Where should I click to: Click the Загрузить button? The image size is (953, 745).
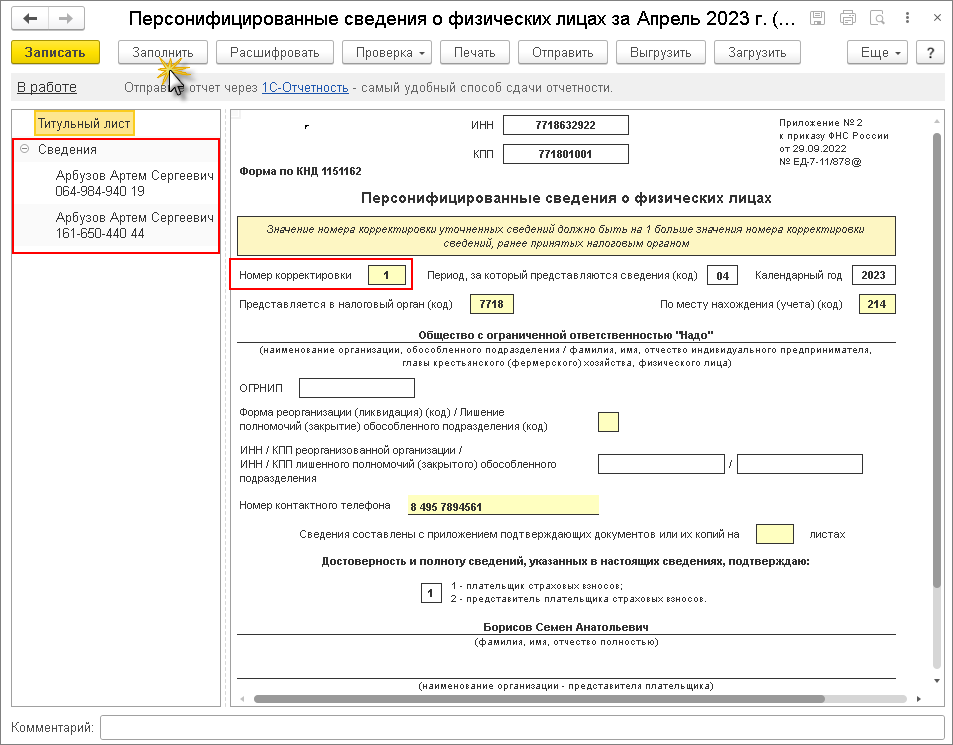pos(757,53)
